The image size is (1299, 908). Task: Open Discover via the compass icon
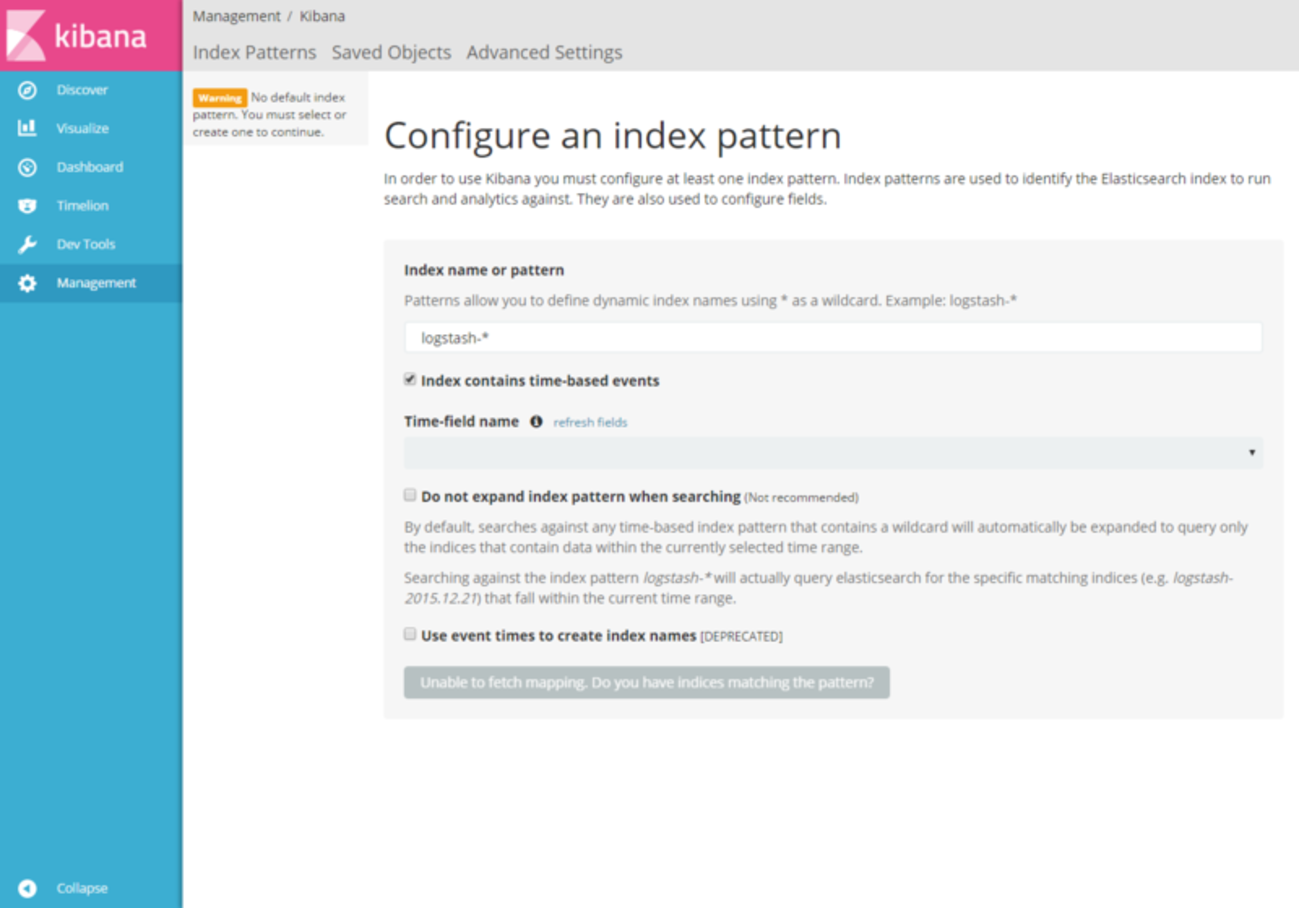27,90
